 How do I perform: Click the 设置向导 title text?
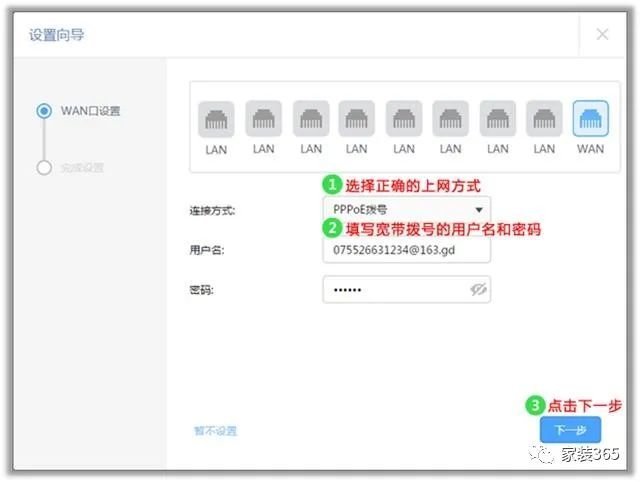[x=56, y=35]
